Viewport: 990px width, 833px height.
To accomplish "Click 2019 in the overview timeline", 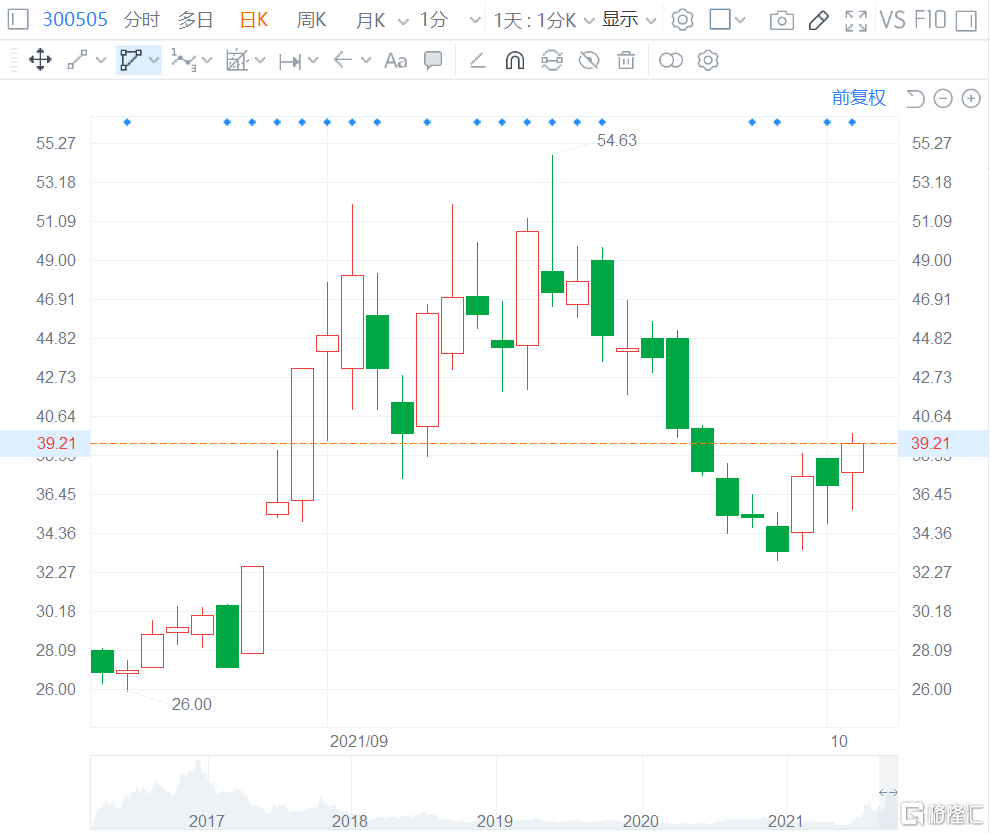I will click(494, 821).
